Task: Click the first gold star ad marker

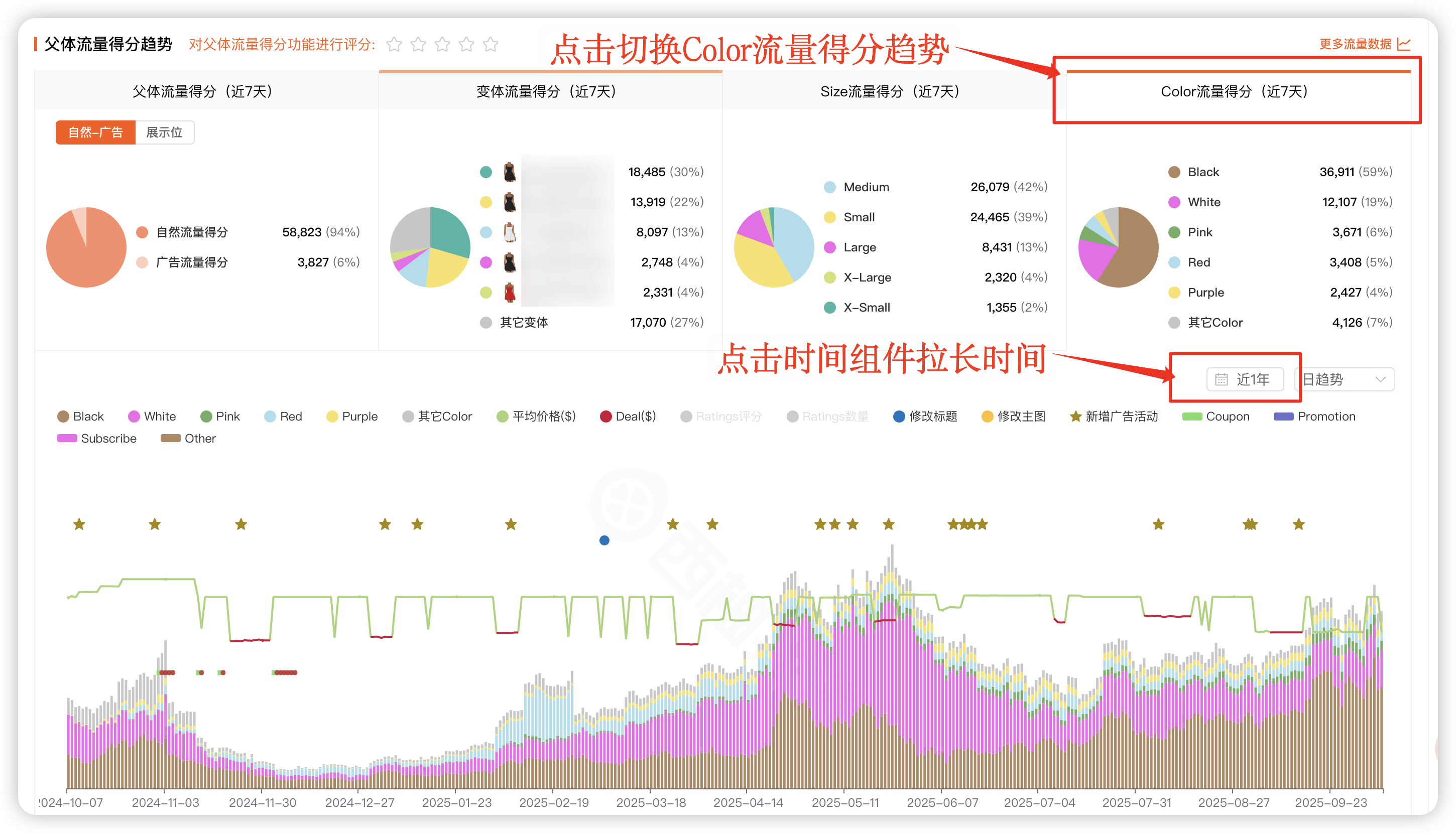Action: 79,524
